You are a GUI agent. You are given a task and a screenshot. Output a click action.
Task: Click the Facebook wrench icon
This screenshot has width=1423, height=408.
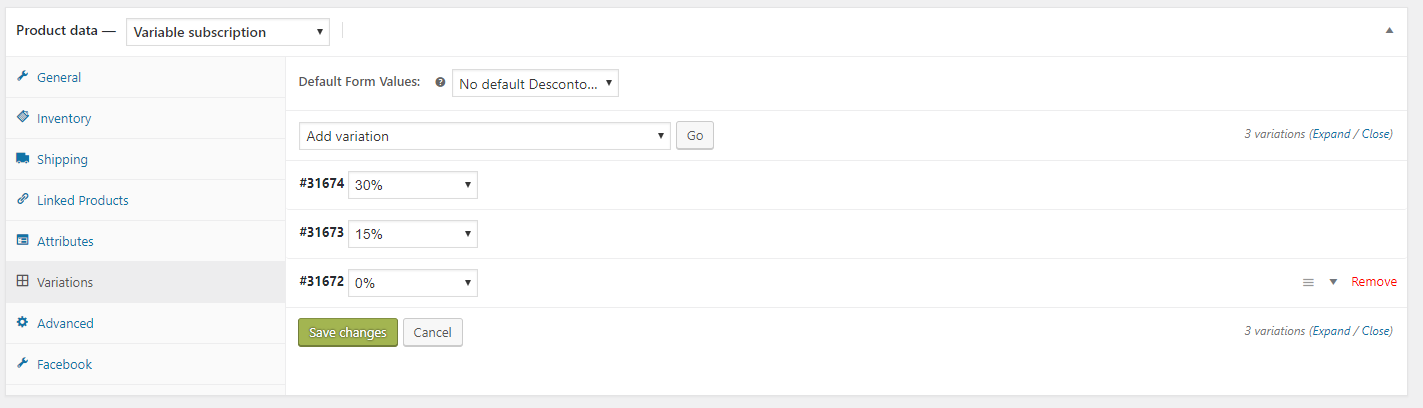(x=22, y=364)
